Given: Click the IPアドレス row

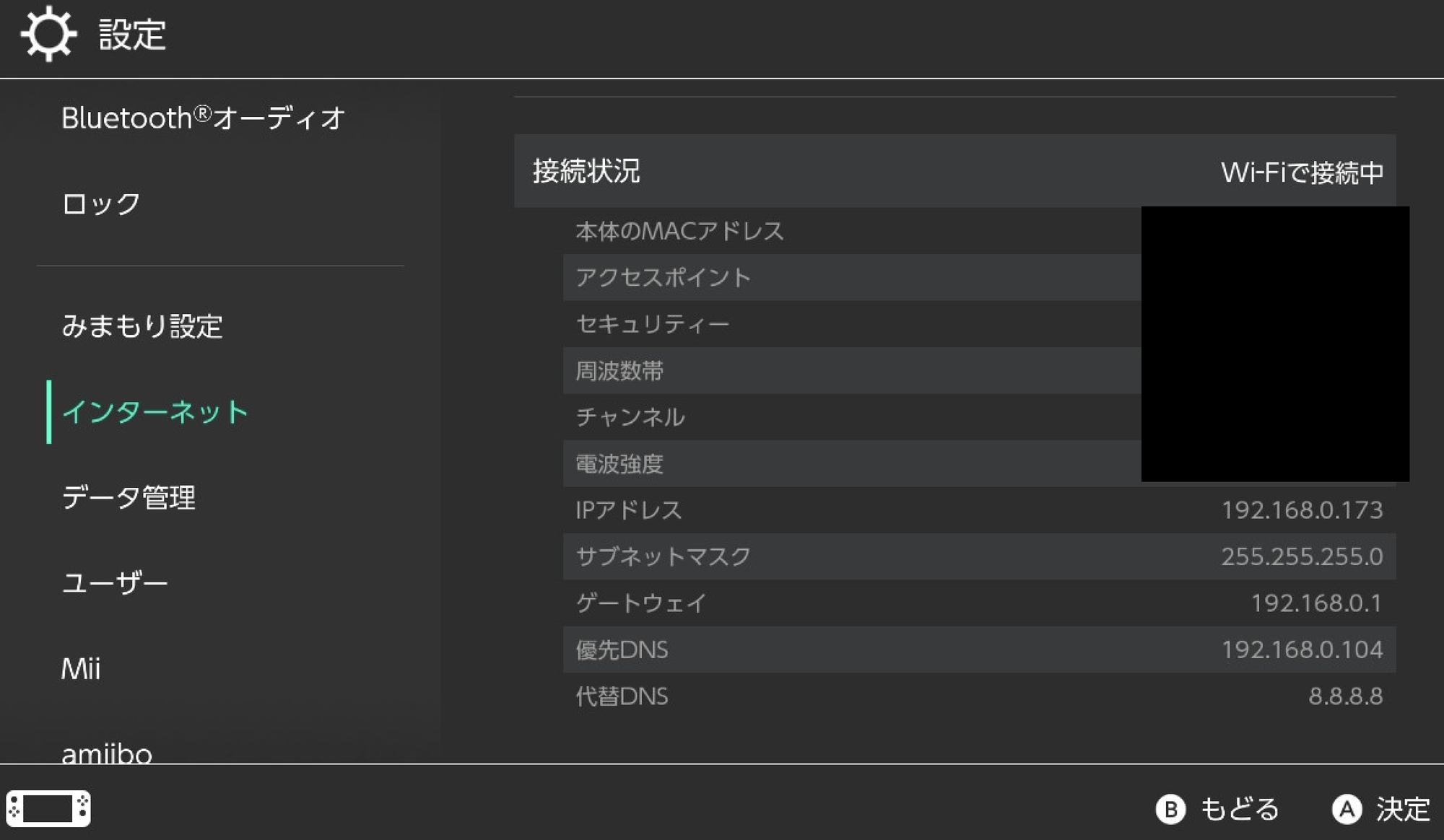Looking at the screenshot, I should pyautogui.click(x=979, y=510).
